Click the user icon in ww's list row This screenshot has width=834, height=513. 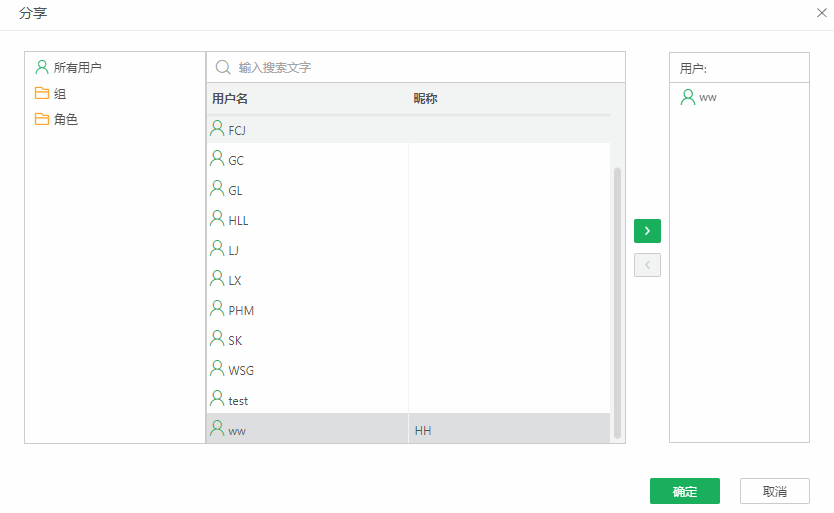217,428
